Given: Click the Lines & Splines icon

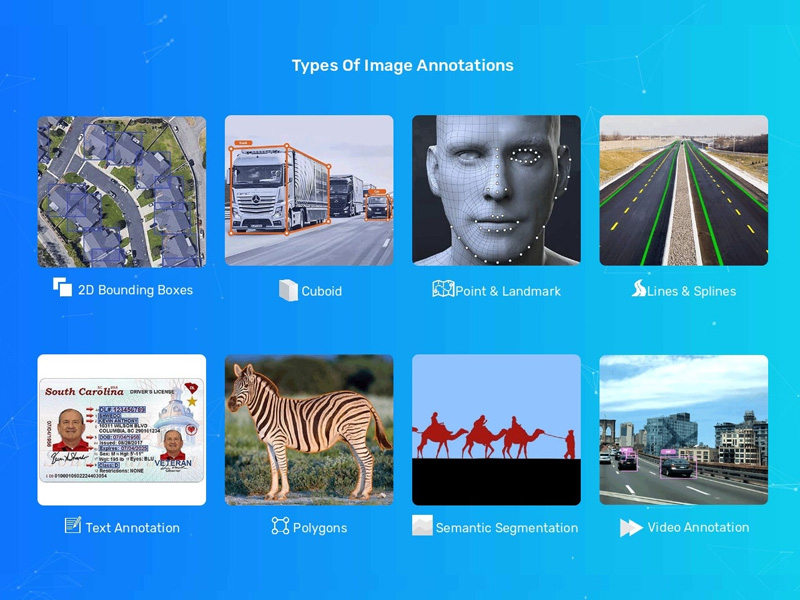Looking at the screenshot, I should 639,289.
